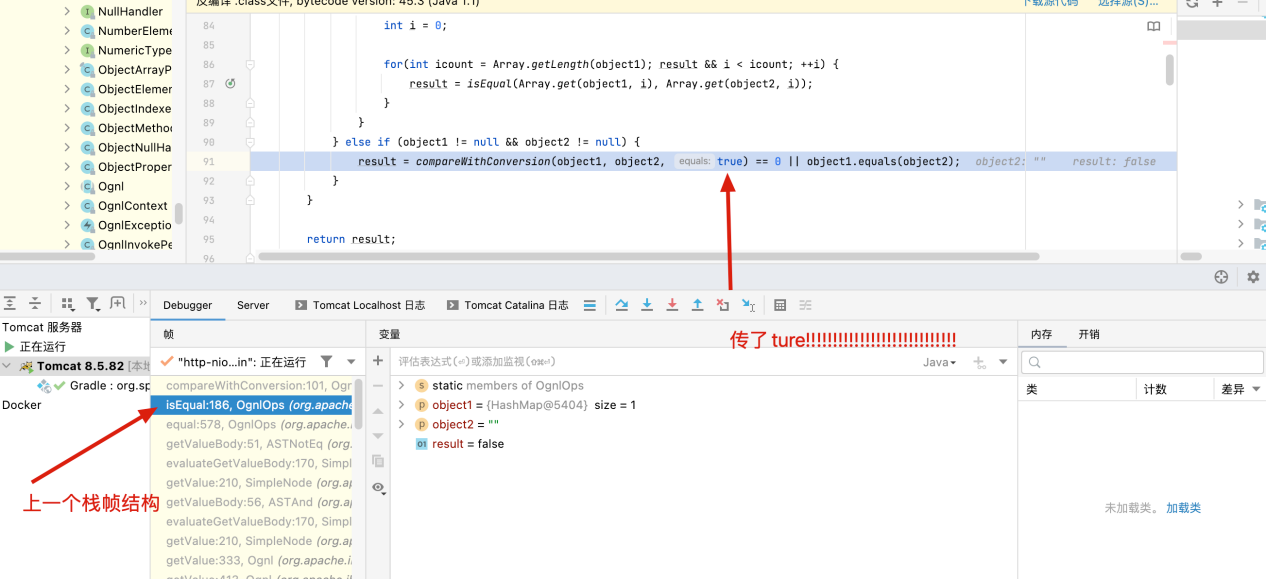Click the red Force Step Into icon
1266x579 pixels.
tap(672, 305)
